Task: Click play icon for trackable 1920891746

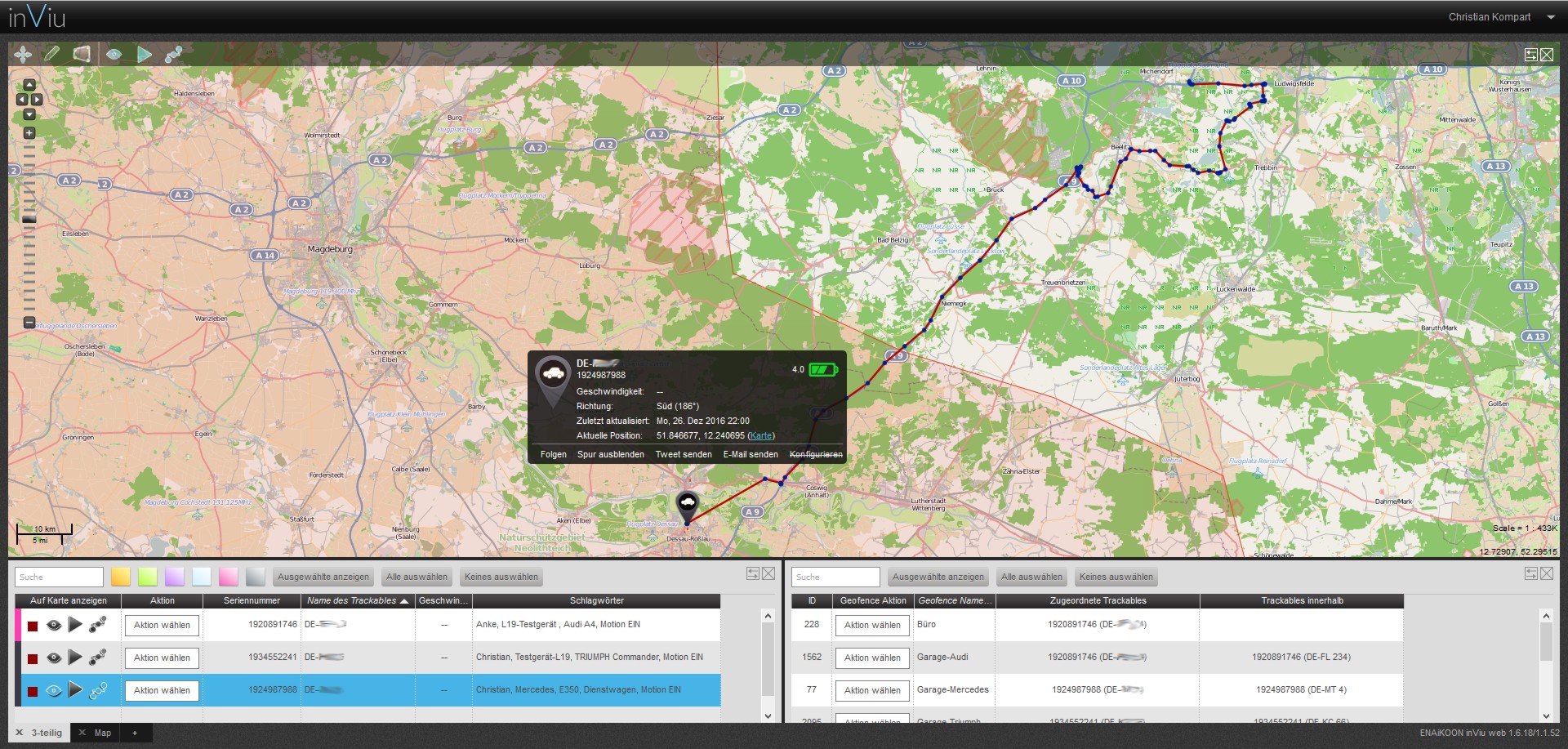Action: click(x=75, y=625)
